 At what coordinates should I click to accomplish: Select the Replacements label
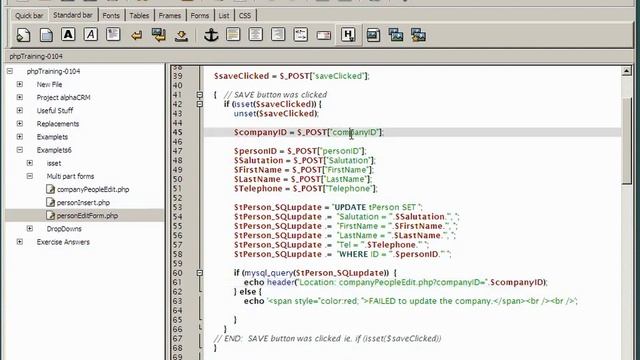click(58, 124)
